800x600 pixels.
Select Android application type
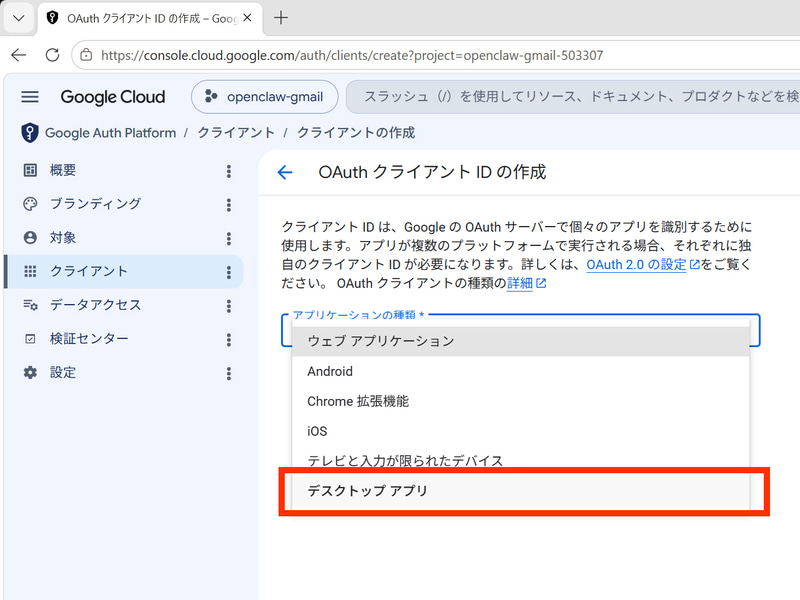520,371
